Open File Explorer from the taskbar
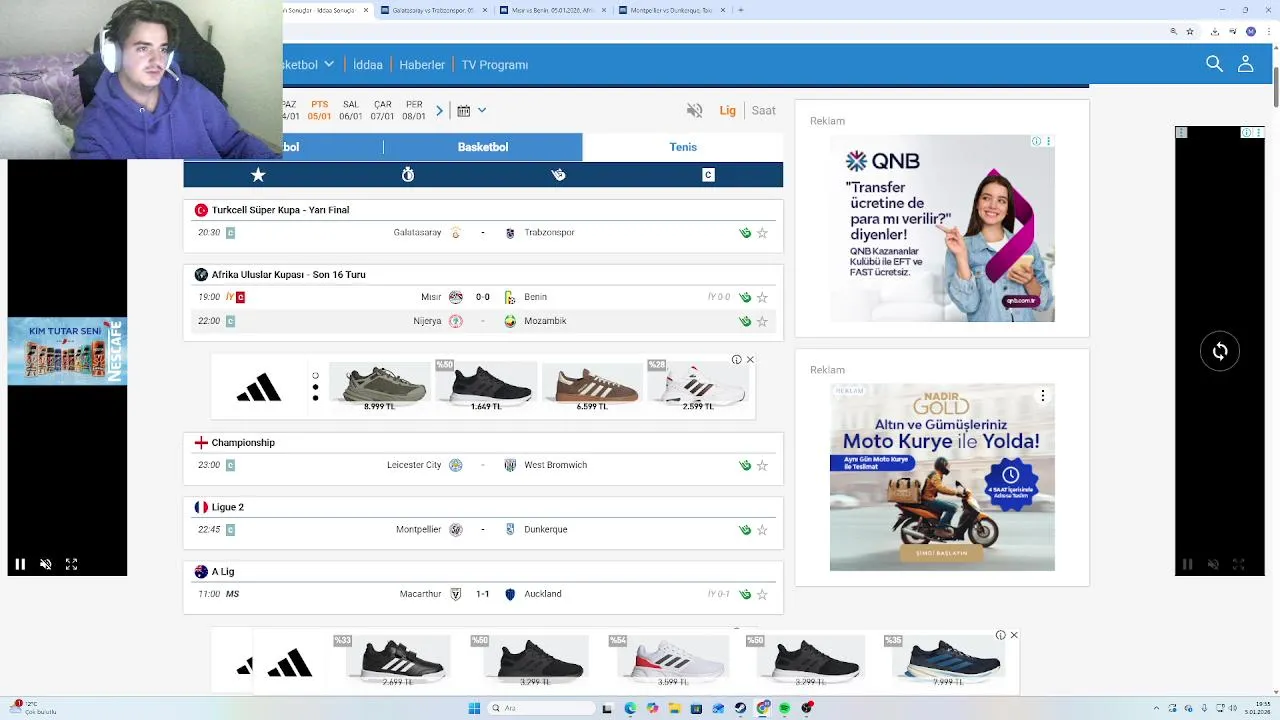 (674, 708)
